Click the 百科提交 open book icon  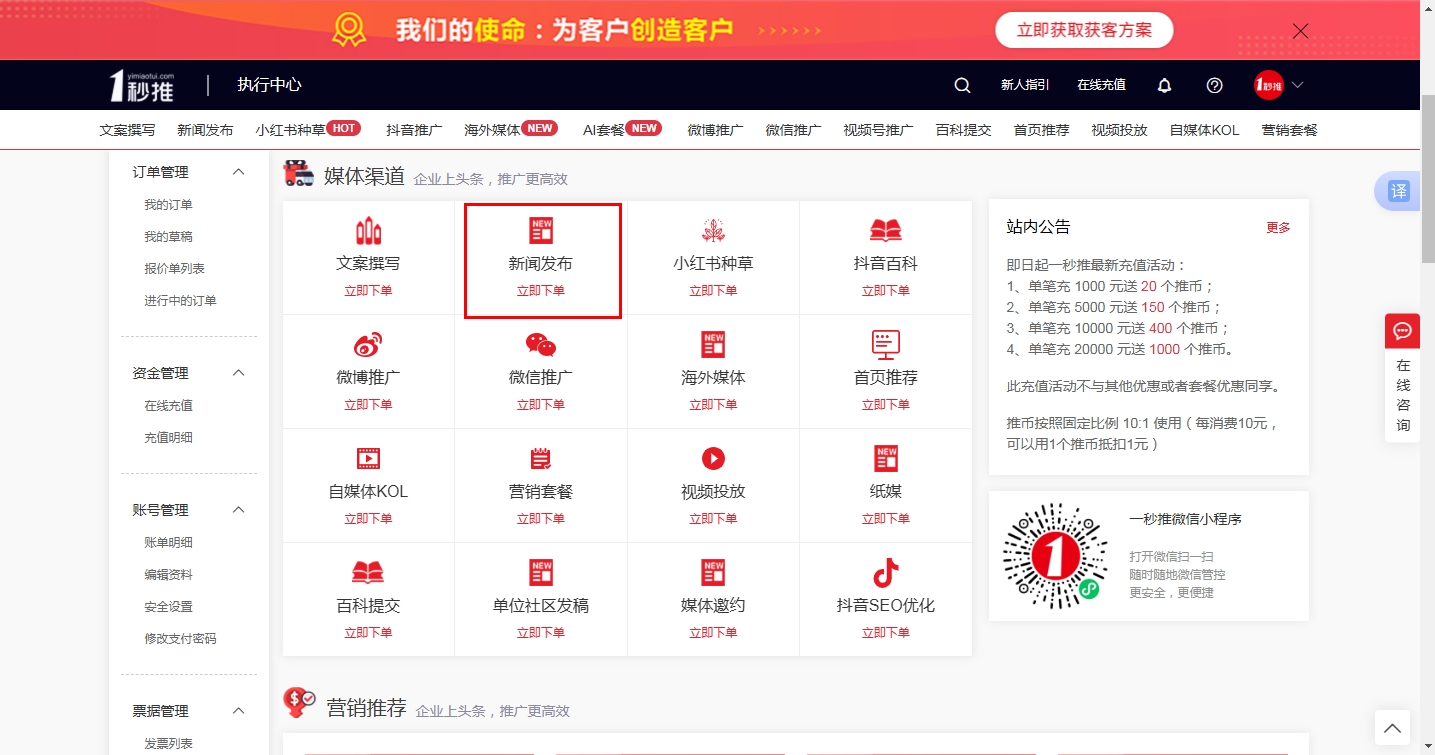pyautogui.click(x=368, y=573)
